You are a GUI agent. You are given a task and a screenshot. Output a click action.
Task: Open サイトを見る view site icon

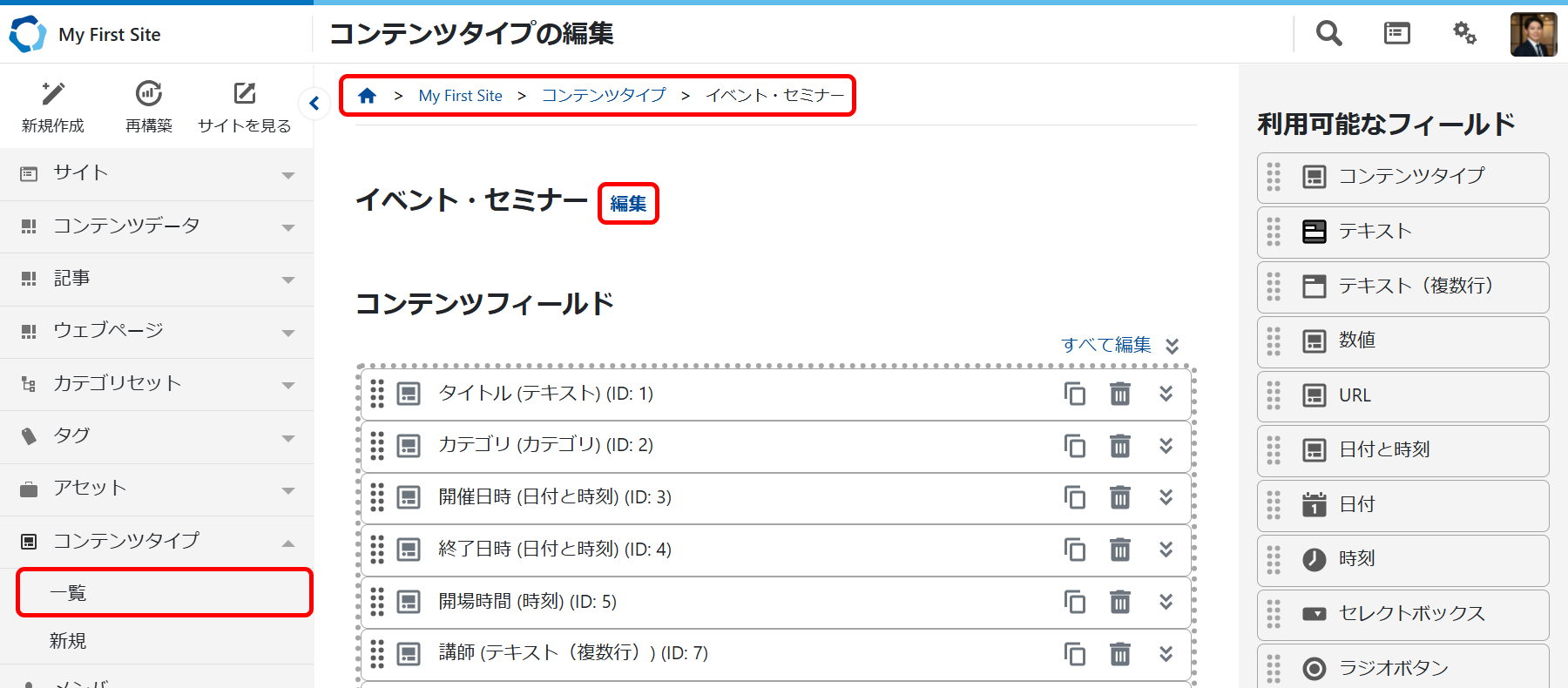(245, 94)
